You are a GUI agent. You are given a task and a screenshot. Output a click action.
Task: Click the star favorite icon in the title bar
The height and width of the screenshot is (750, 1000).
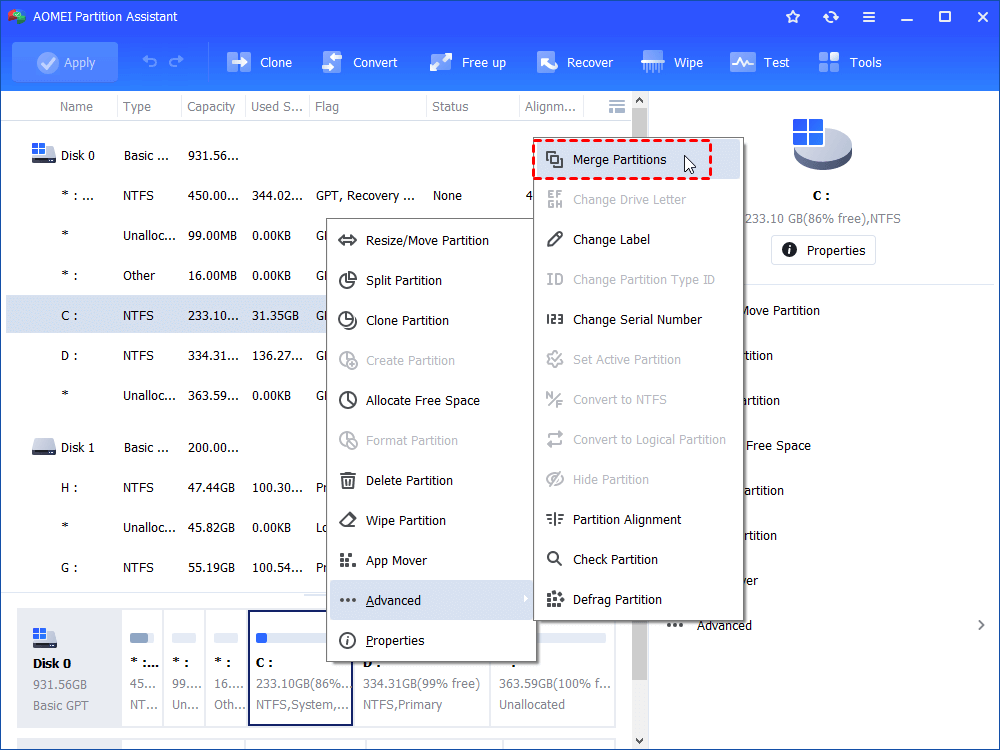[x=792, y=16]
